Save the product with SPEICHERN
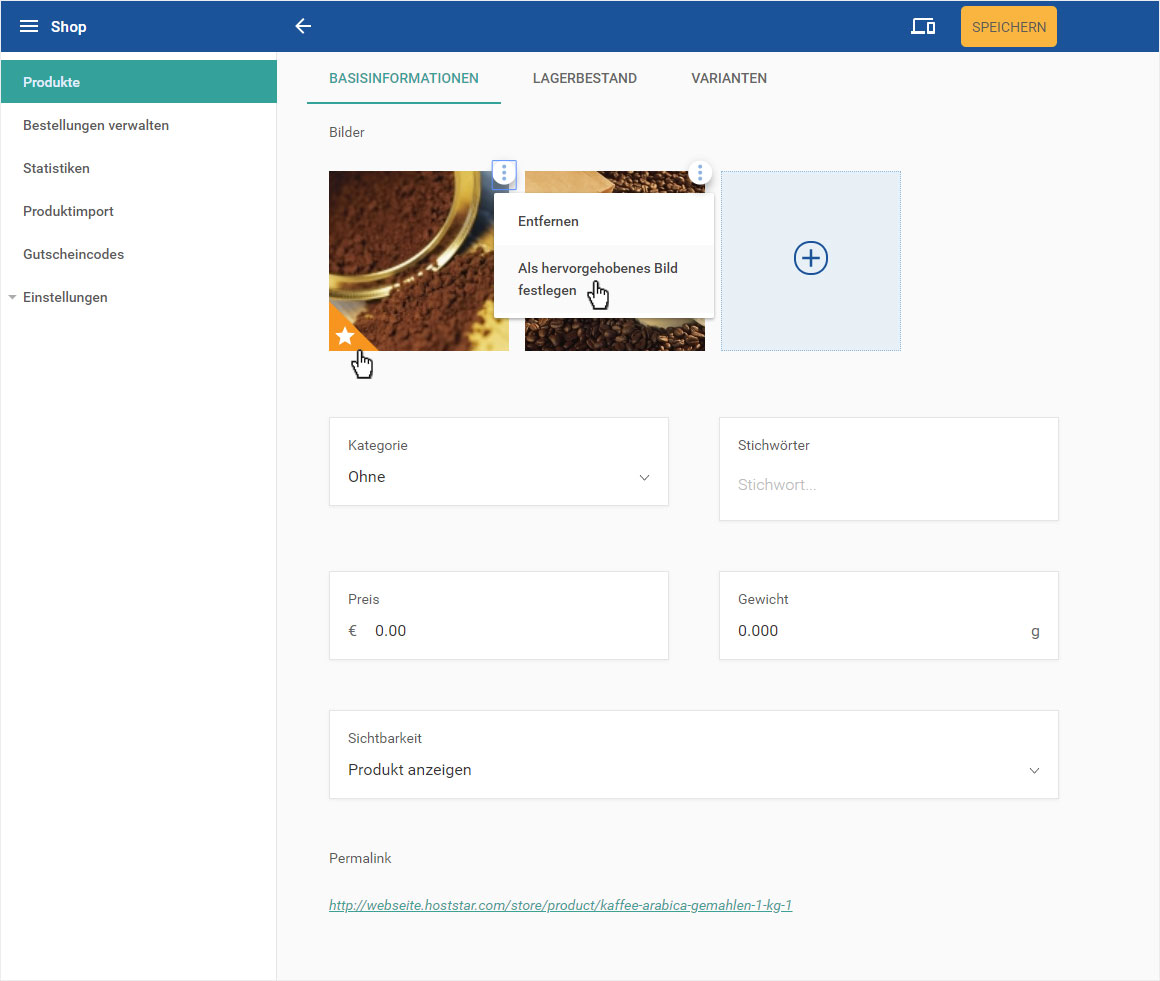Viewport: 1160px width, 981px height. click(1008, 27)
